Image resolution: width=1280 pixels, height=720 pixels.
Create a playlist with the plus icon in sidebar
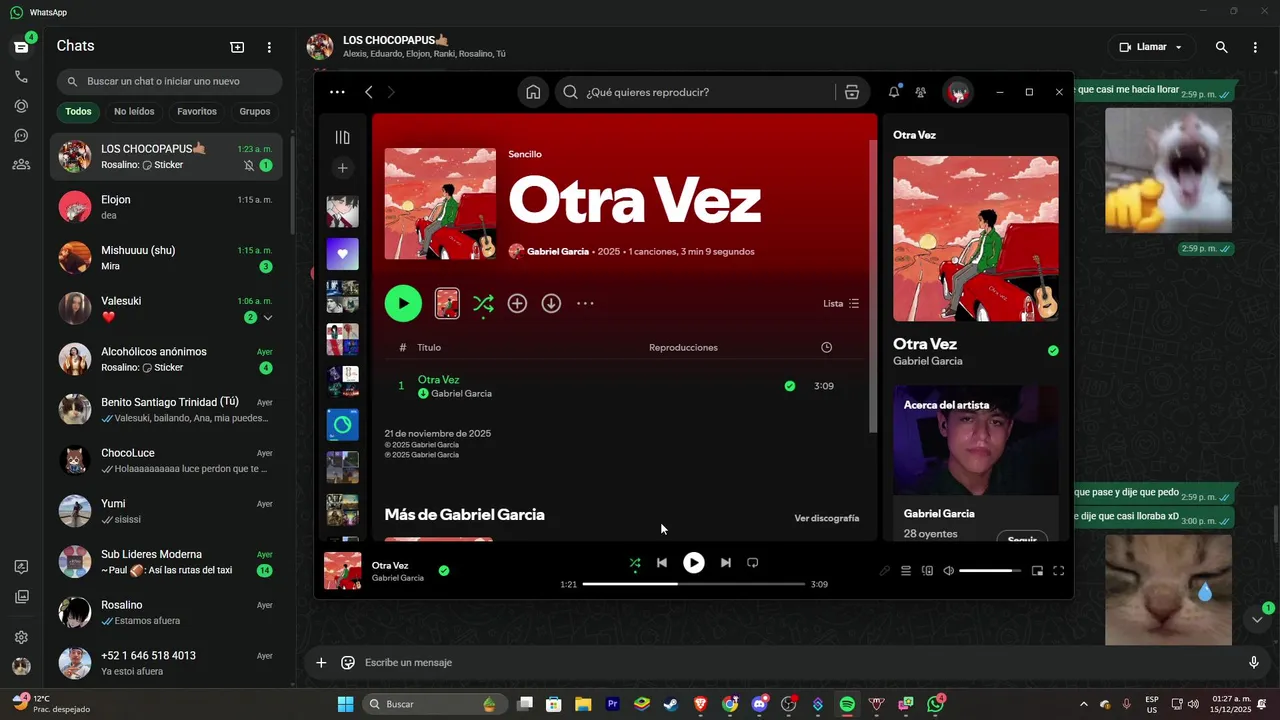[342, 168]
